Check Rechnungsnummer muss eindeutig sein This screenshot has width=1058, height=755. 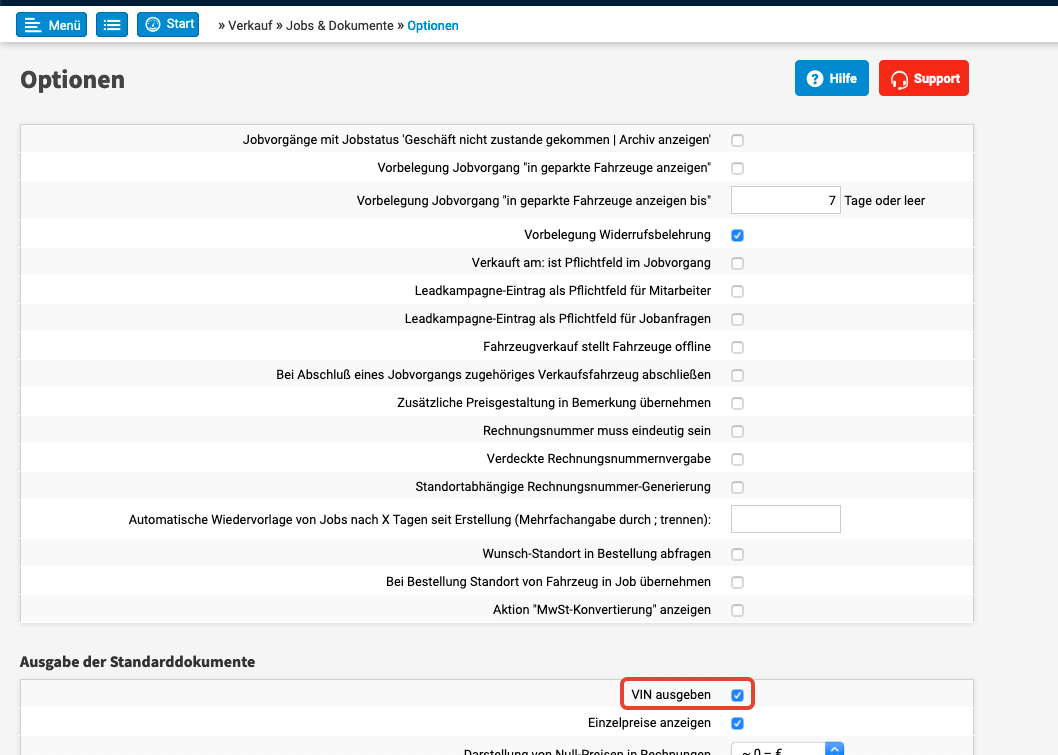point(737,432)
